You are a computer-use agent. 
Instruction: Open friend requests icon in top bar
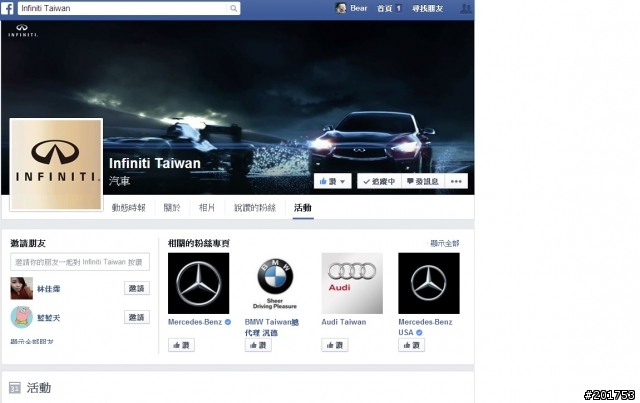pyautogui.click(x=465, y=9)
